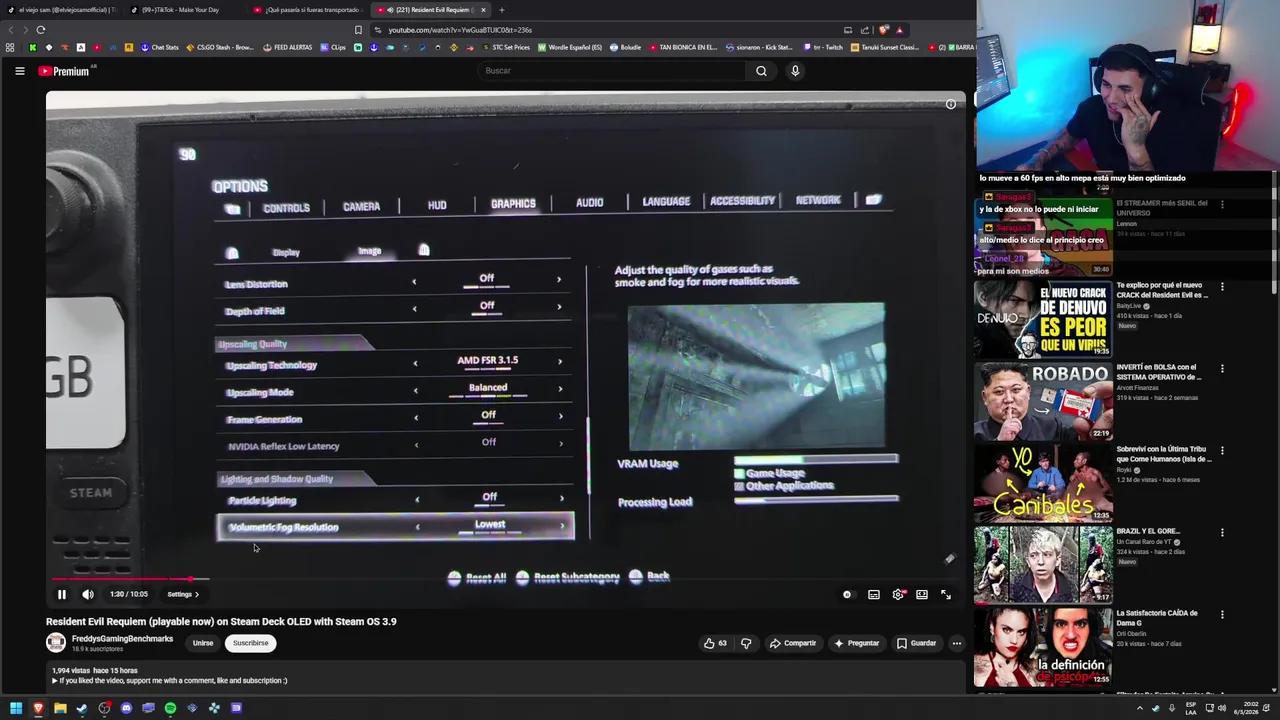Viewport: 1280px width, 720px height.
Task: Show hidden system tray icons
Action: pos(1139,708)
